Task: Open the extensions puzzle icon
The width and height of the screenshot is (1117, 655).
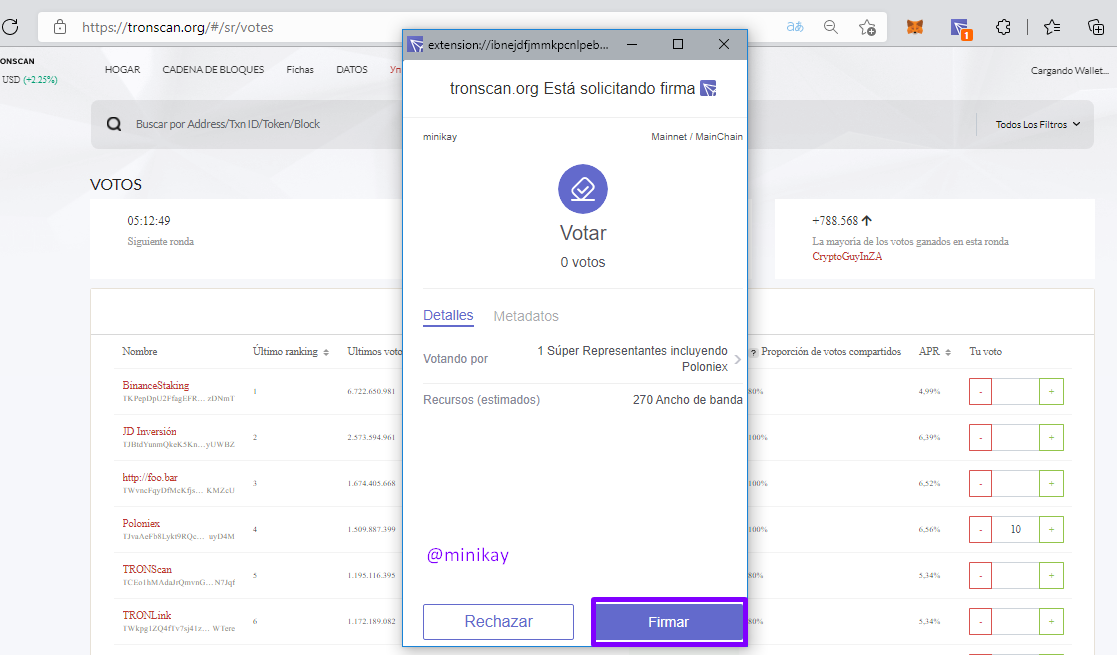Action: (1003, 27)
